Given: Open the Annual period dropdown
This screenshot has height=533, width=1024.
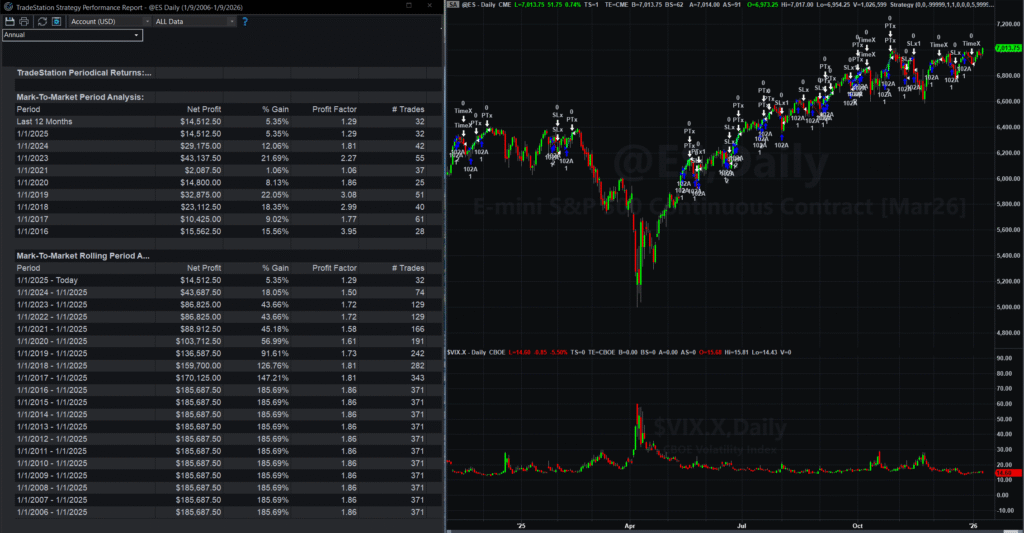Looking at the screenshot, I should point(72,35).
